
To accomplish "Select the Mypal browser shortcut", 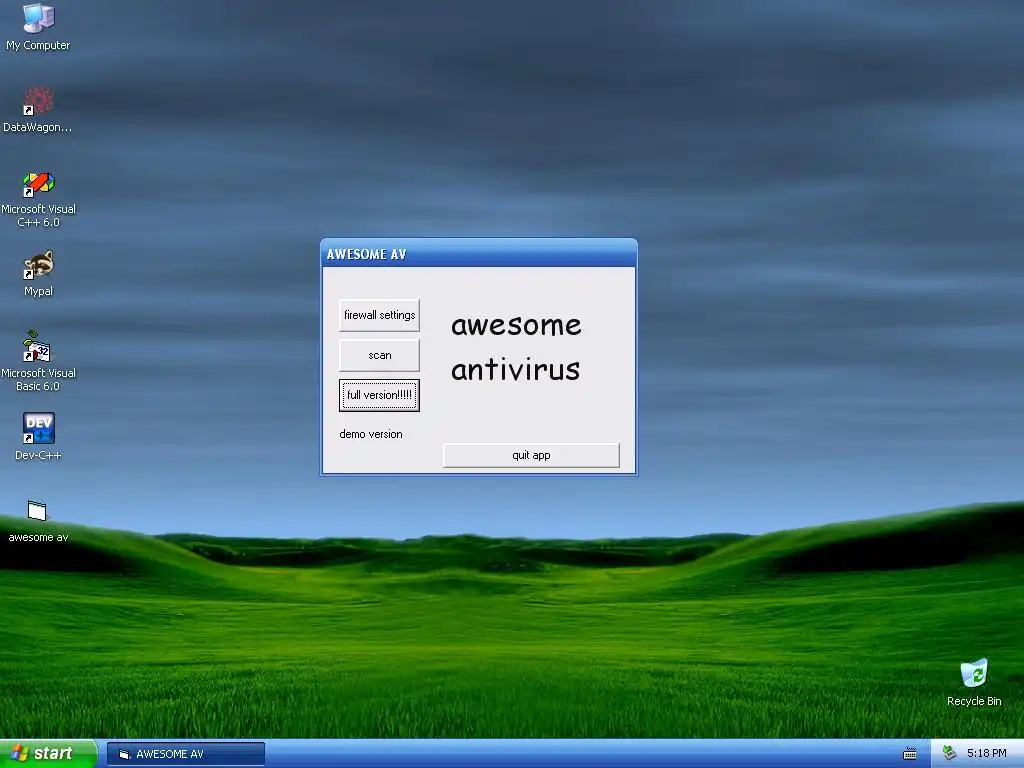I will (38, 273).
